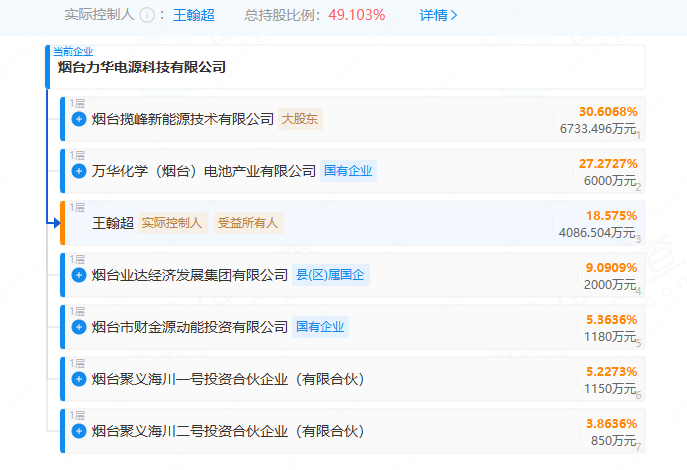Click controller name 王翰超 at top
The width and height of the screenshot is (687, 470).
193,16
